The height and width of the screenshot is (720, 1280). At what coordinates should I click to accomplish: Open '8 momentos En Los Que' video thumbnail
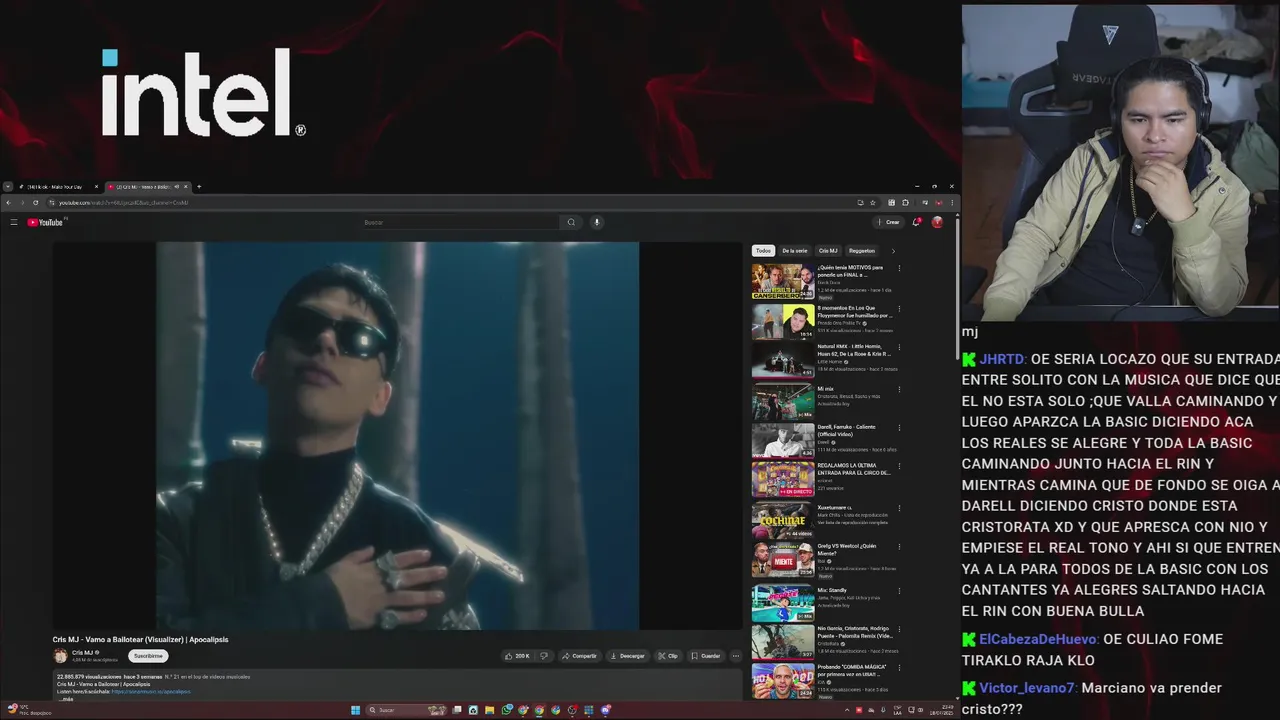tap(783, 321)
